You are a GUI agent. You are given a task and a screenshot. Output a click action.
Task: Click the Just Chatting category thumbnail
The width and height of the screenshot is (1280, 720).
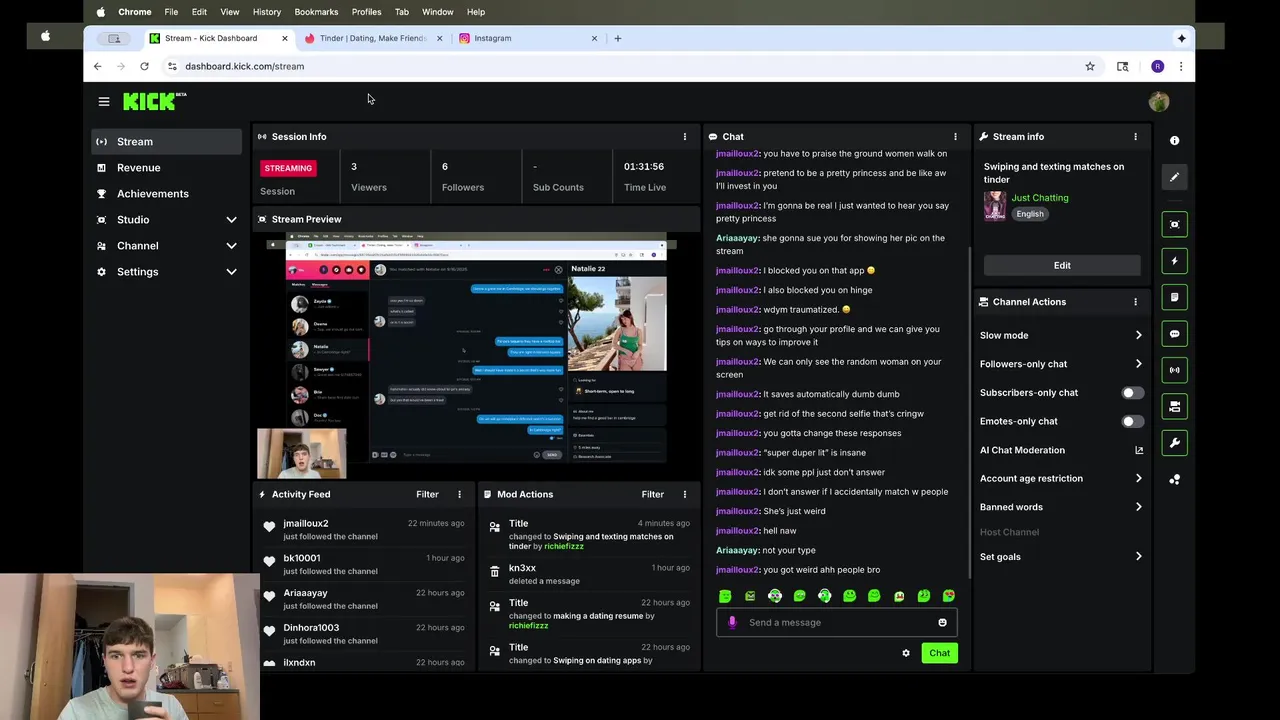[995, 206]
